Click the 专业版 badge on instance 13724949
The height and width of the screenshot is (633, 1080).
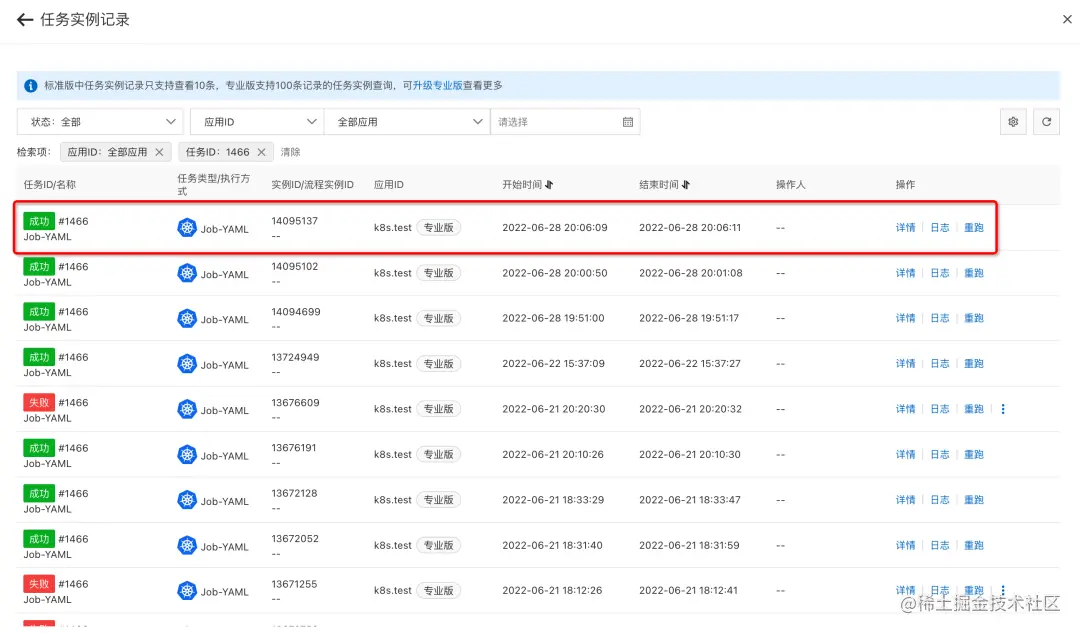[x=438, y=364]
